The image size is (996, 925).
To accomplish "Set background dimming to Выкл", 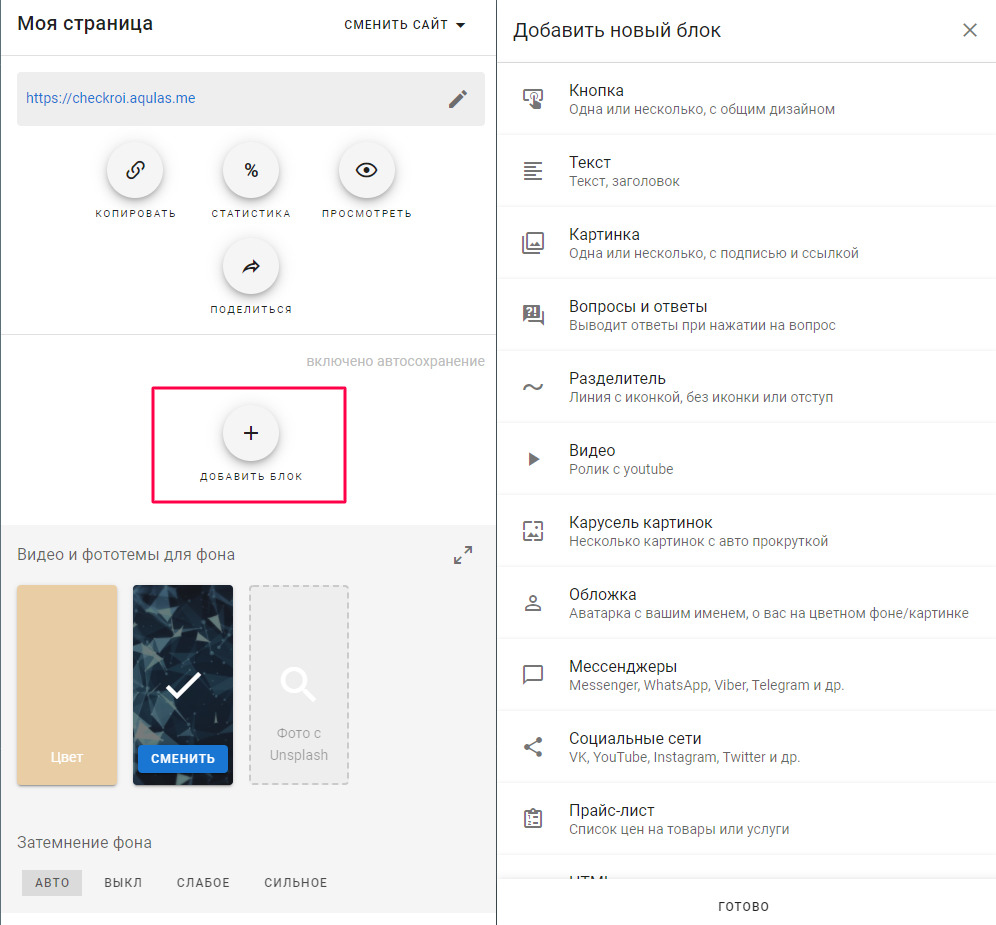I will pyautogui.click(x=123, y=882).
